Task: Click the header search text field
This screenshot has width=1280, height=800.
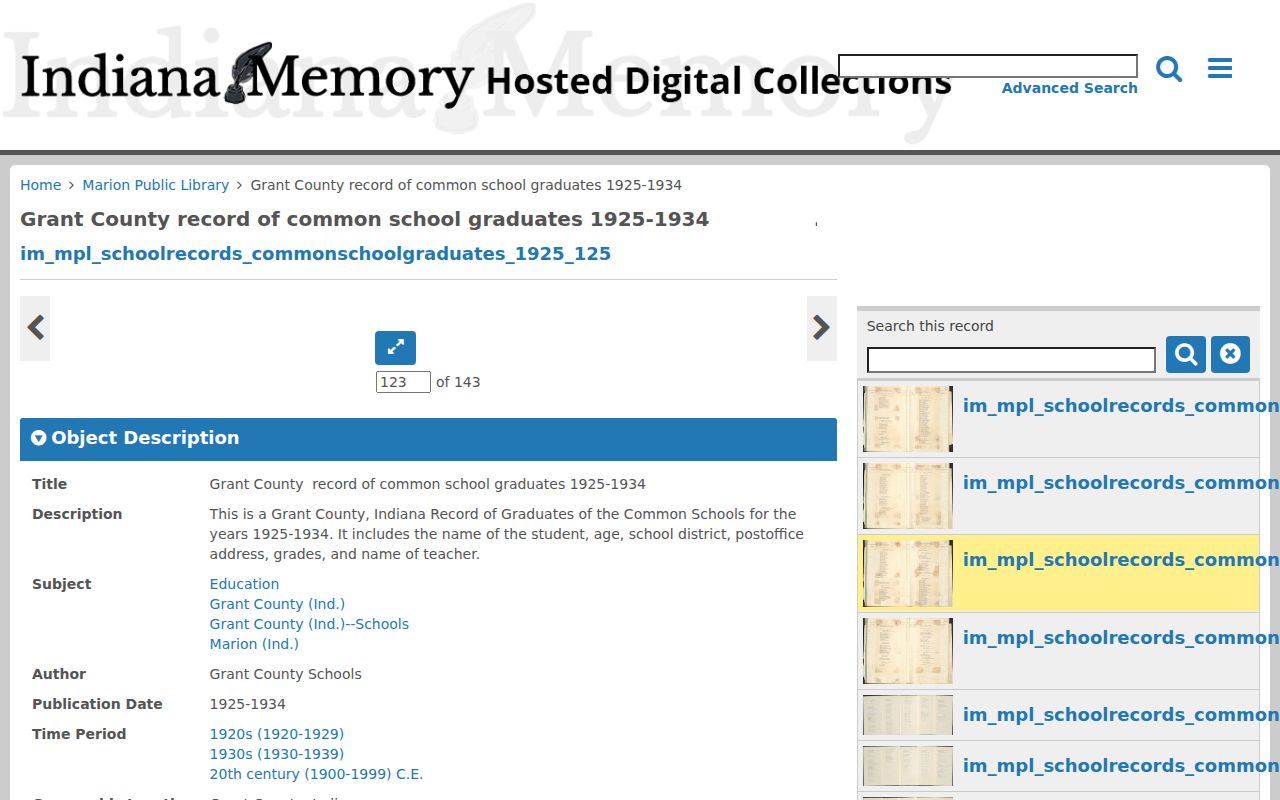Action: tap(988, 66)
